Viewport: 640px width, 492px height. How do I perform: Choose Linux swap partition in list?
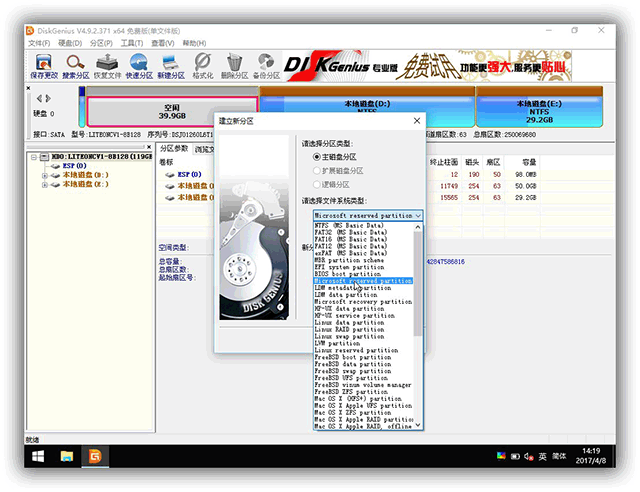coord(363,336)
